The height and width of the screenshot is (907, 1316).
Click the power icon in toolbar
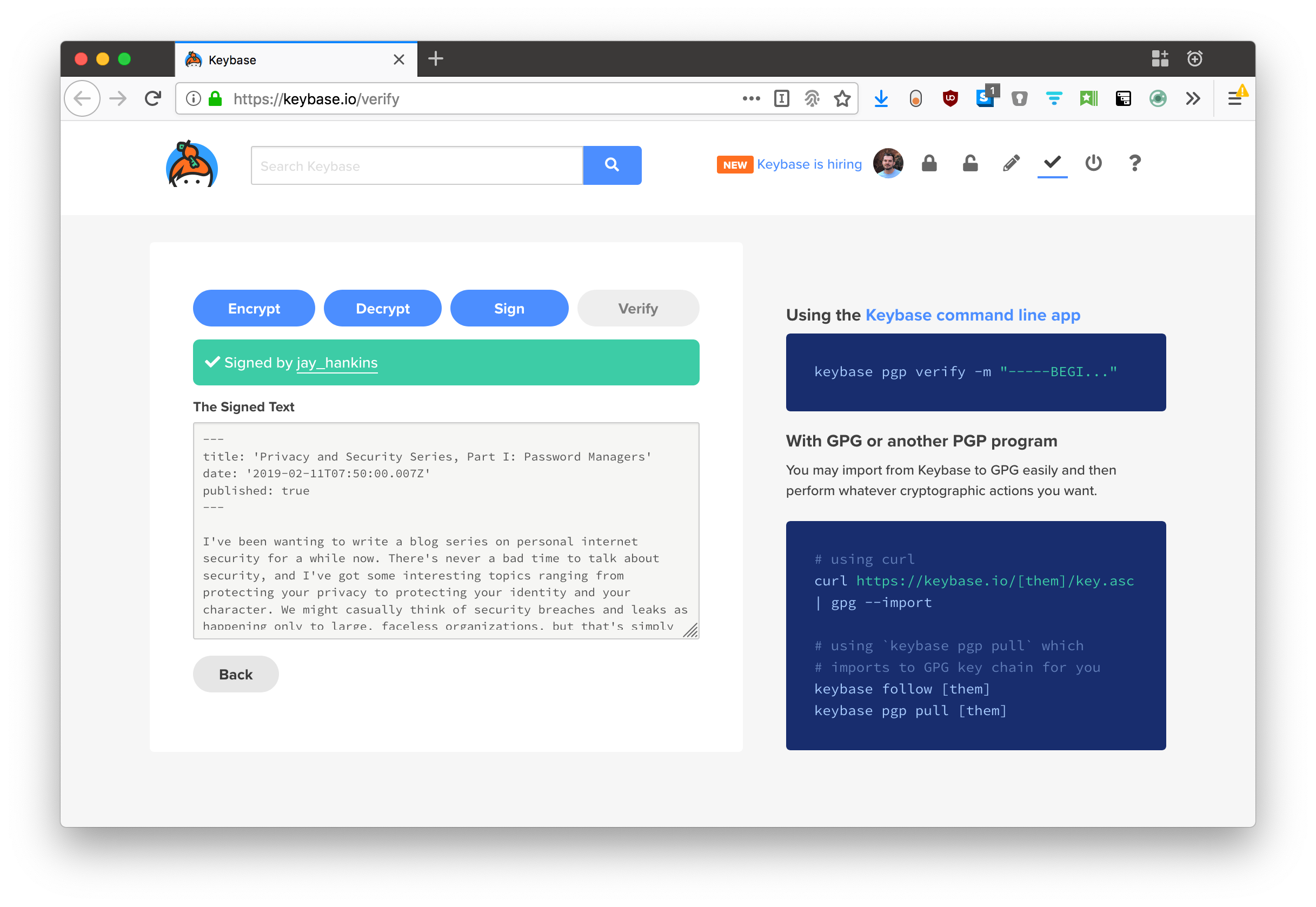1092,164
